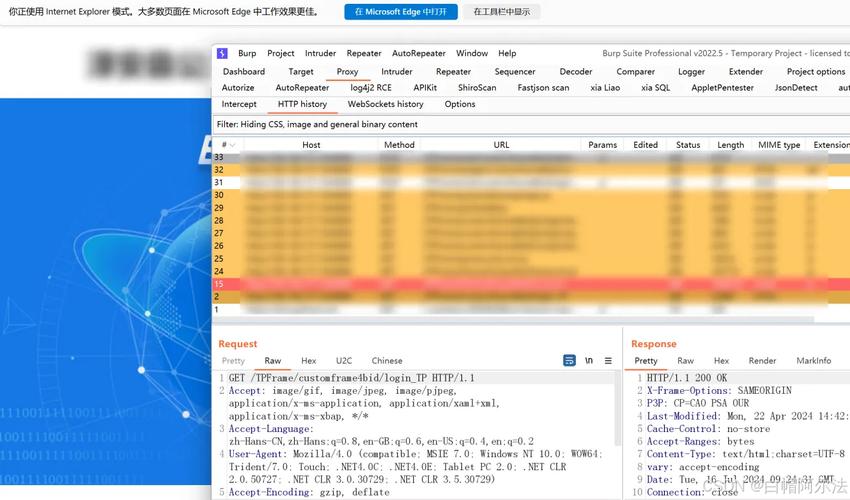
Task: Switch request view to U2C
Action: click(x=344, y=361)
